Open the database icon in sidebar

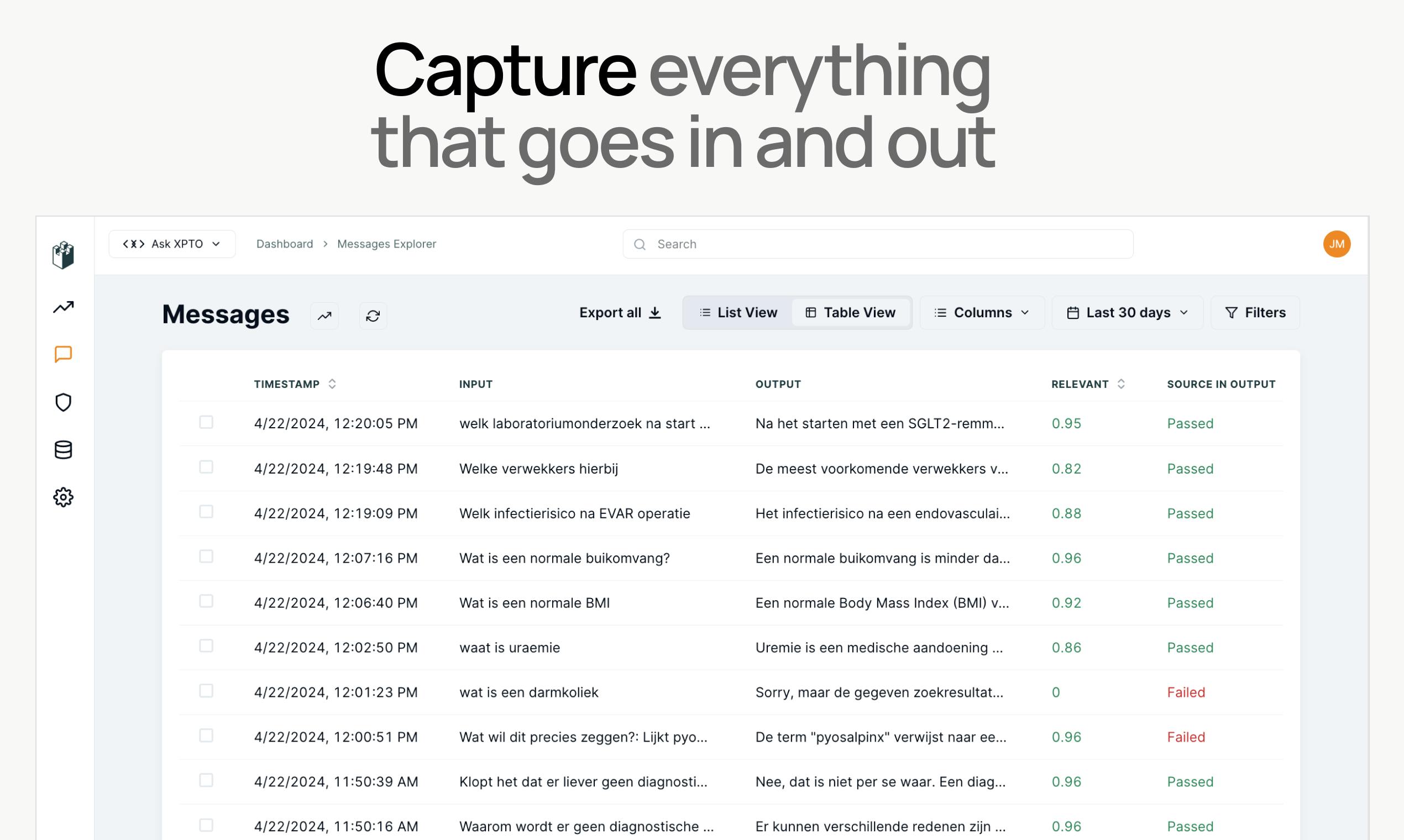point(64,450)
